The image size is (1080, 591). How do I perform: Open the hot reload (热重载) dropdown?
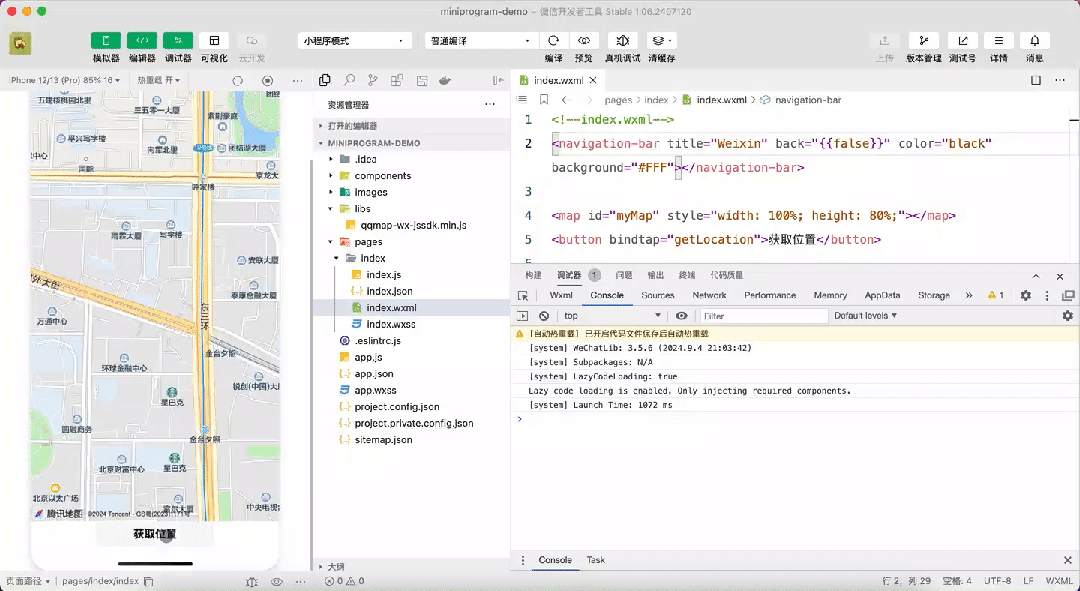[158, 81]
